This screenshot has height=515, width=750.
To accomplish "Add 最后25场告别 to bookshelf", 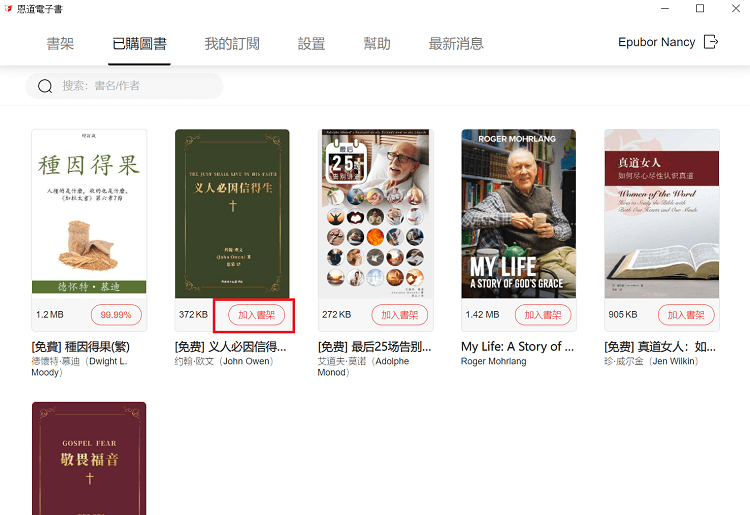I will click(399, 315).
